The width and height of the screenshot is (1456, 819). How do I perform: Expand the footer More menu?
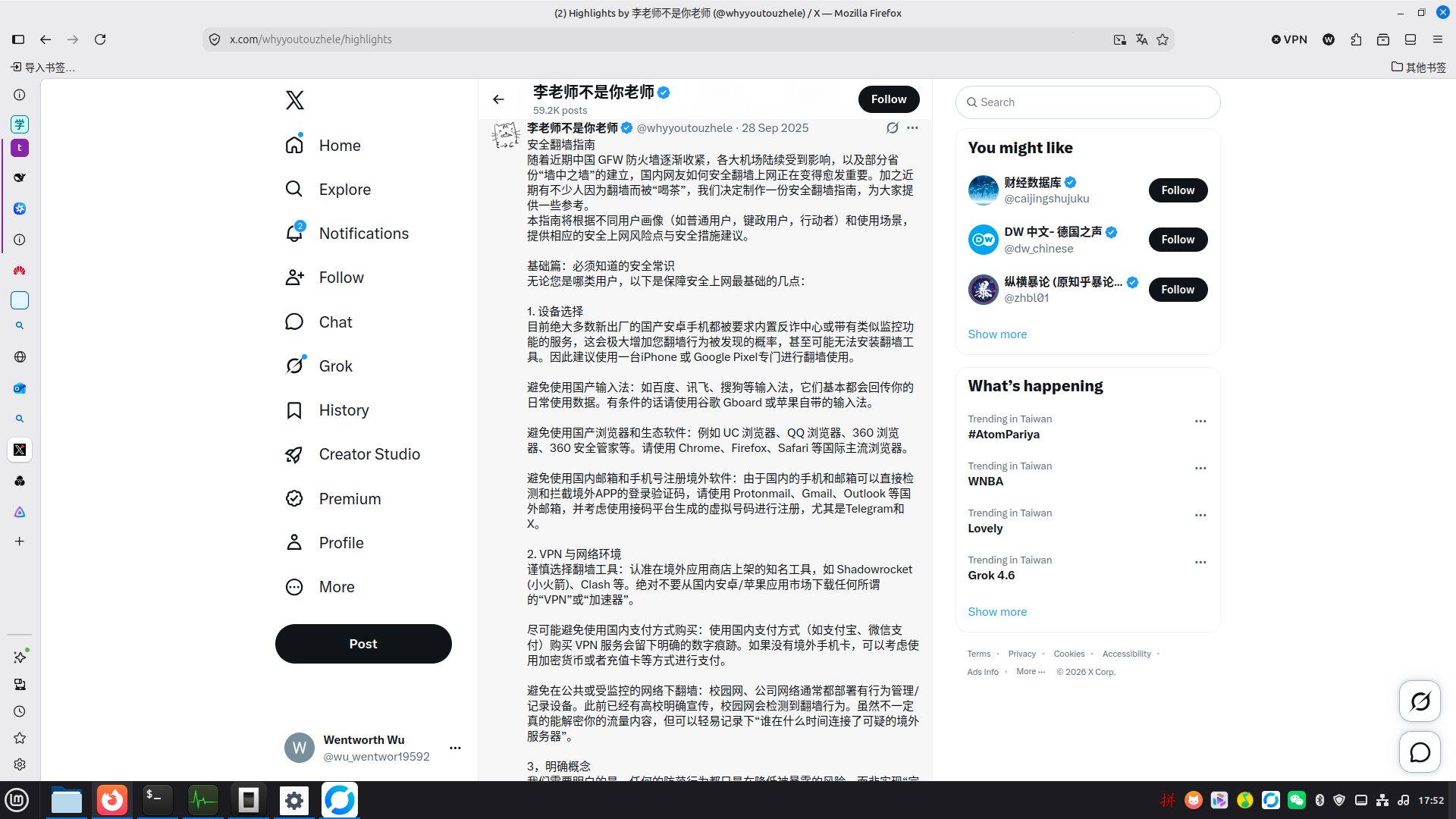tap(1030, 672)
